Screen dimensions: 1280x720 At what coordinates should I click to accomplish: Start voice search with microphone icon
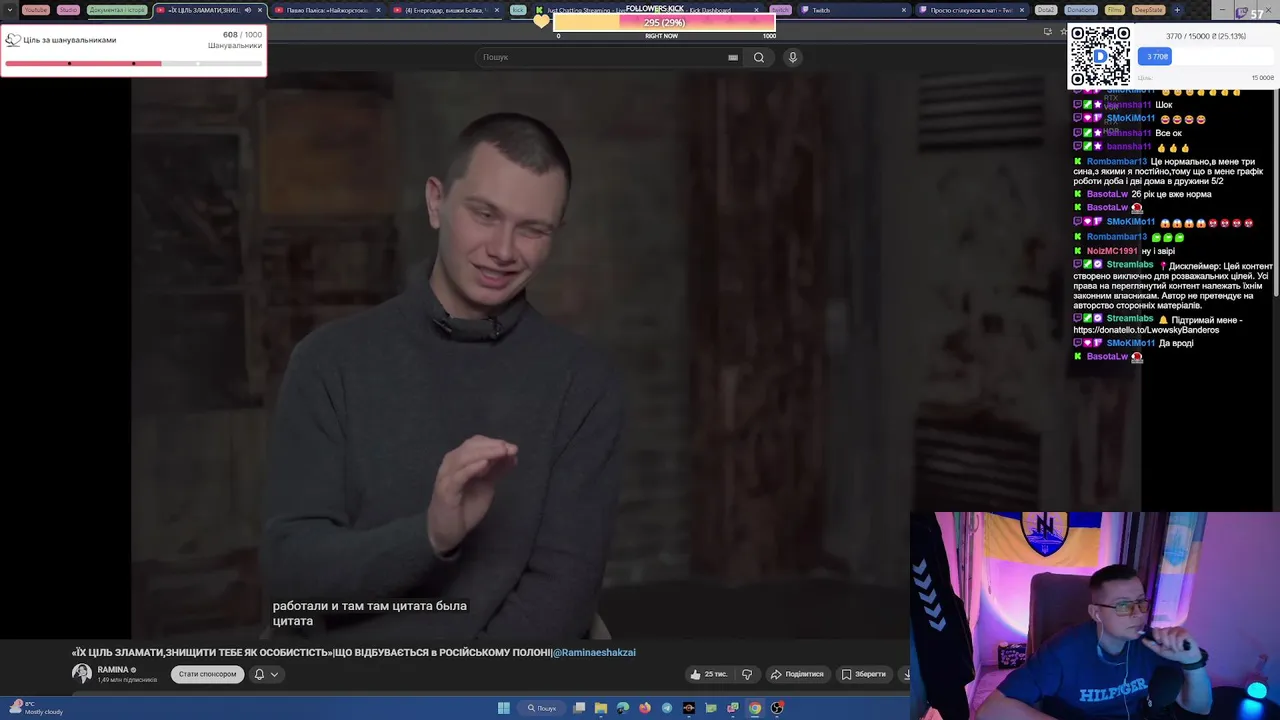[x=793, y=57]
